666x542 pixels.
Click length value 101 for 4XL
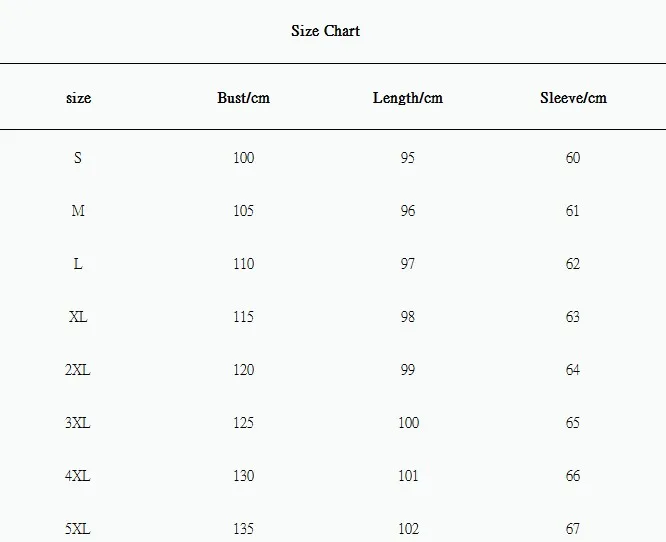pyautogui.click(x=408, y=476)
